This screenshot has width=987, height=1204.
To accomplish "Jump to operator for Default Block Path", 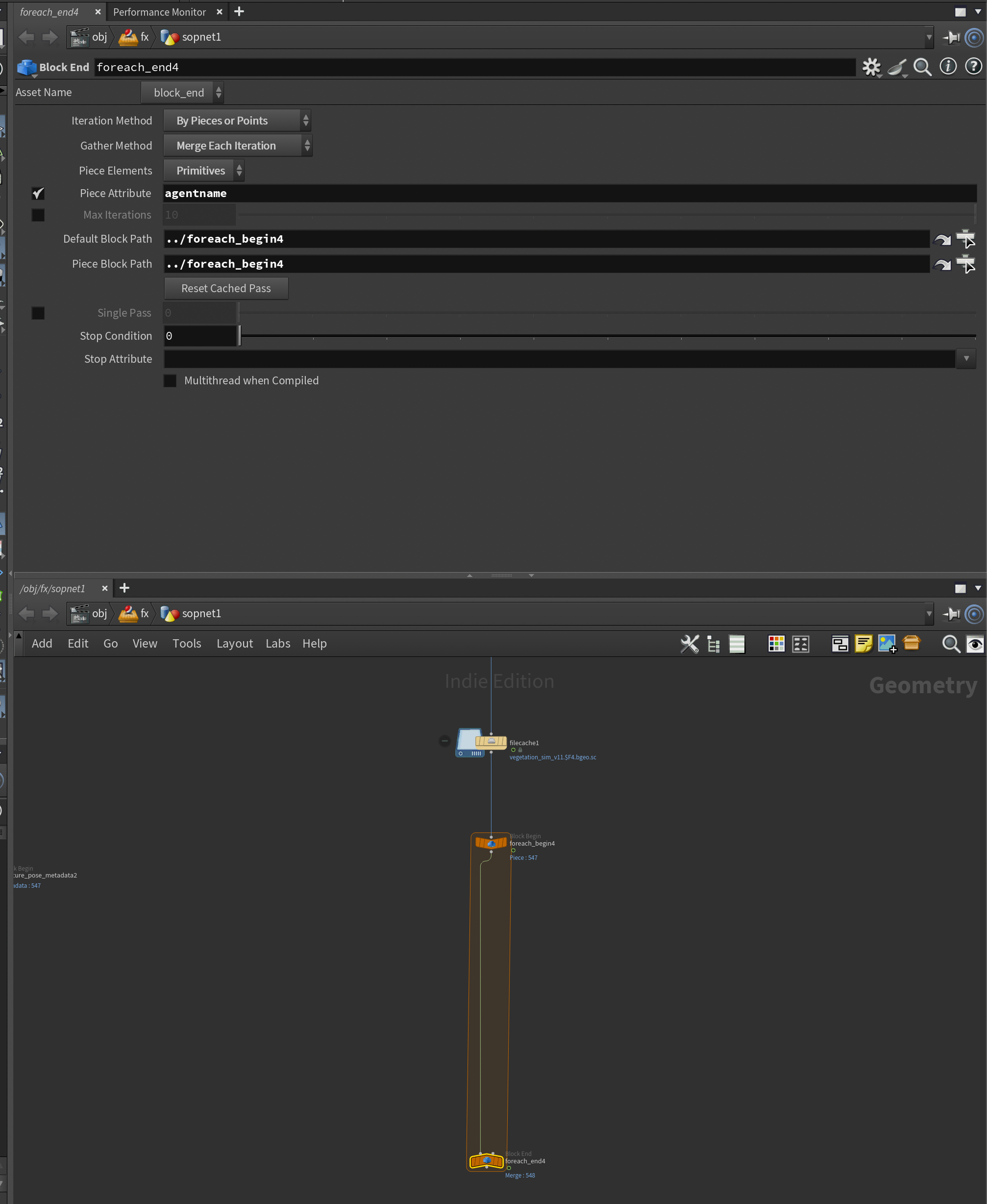I will (x=942, y=239).
